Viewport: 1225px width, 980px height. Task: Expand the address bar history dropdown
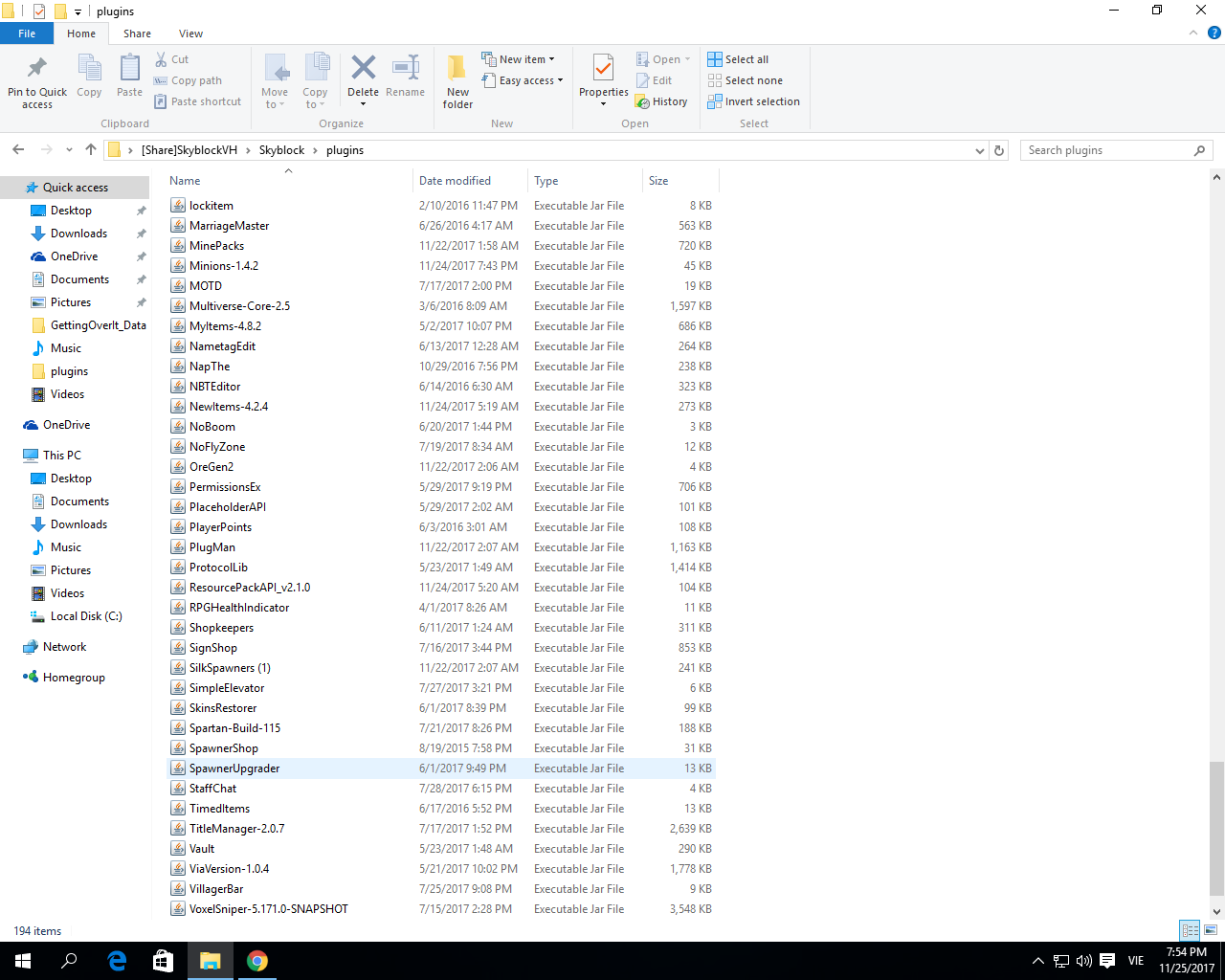979,150
